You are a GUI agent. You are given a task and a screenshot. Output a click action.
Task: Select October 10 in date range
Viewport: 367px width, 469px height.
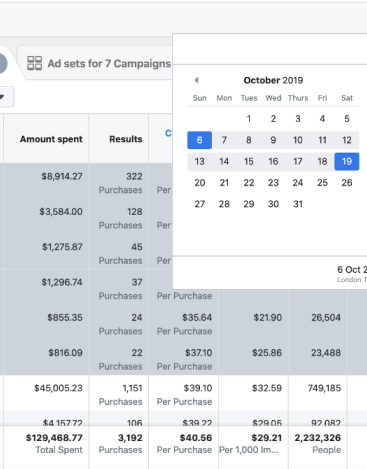point(298,140)
